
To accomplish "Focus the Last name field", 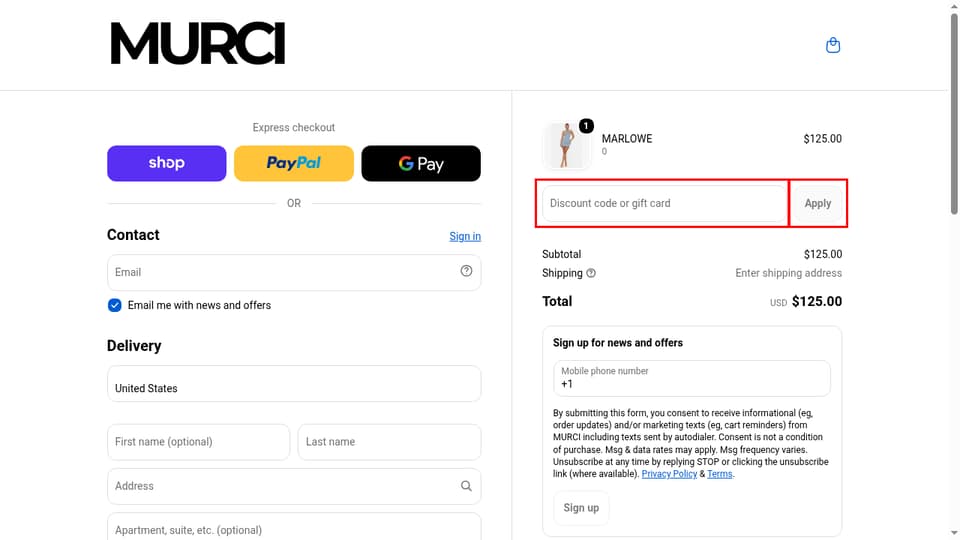I will click(x=389, y=442).
